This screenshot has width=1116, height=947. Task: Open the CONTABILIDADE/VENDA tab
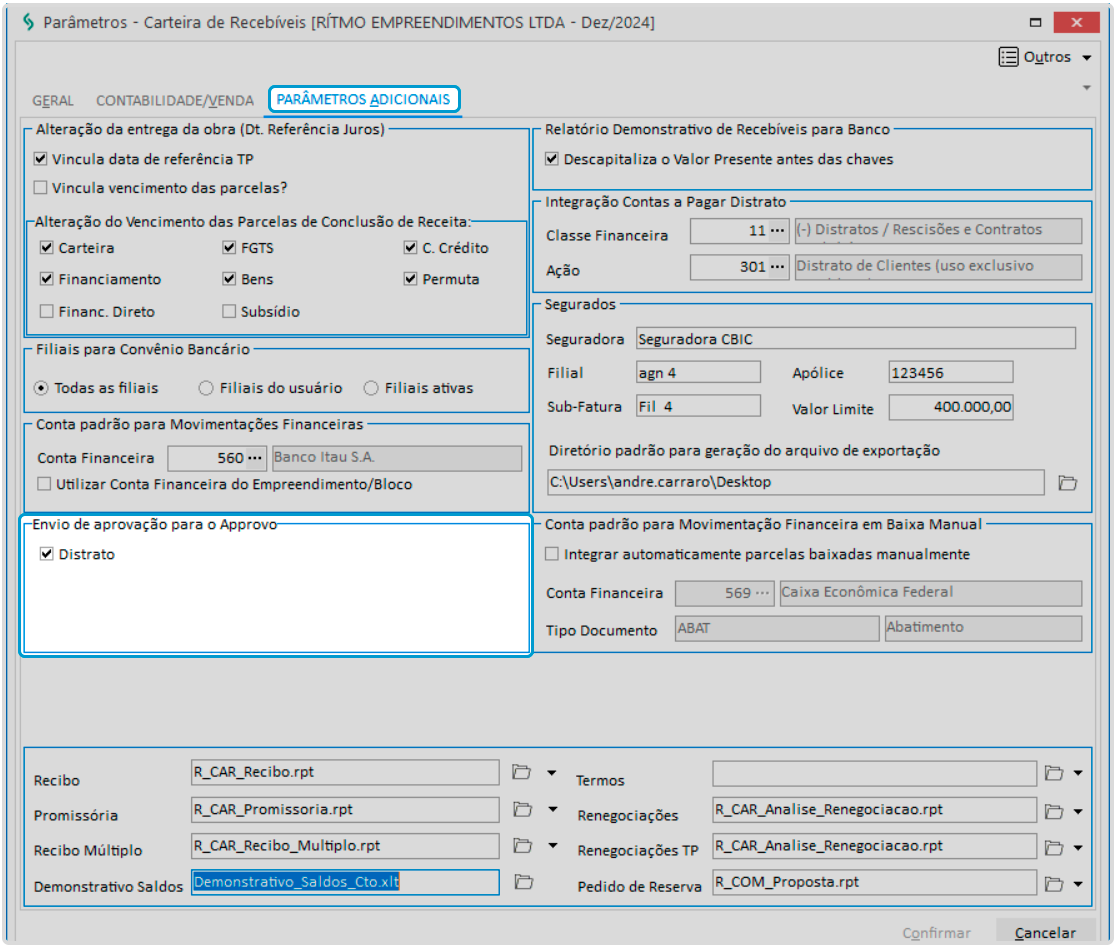pyautogui.click(x=175, y=100)
